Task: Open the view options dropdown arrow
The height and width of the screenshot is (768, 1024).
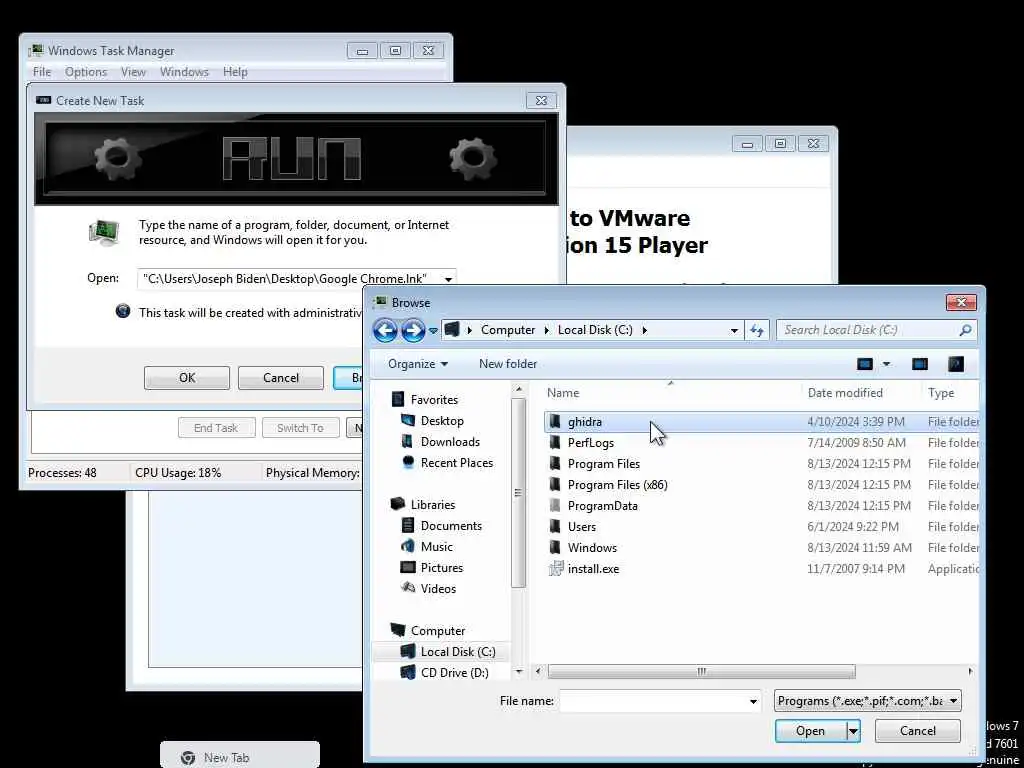Action: (887, 364)
